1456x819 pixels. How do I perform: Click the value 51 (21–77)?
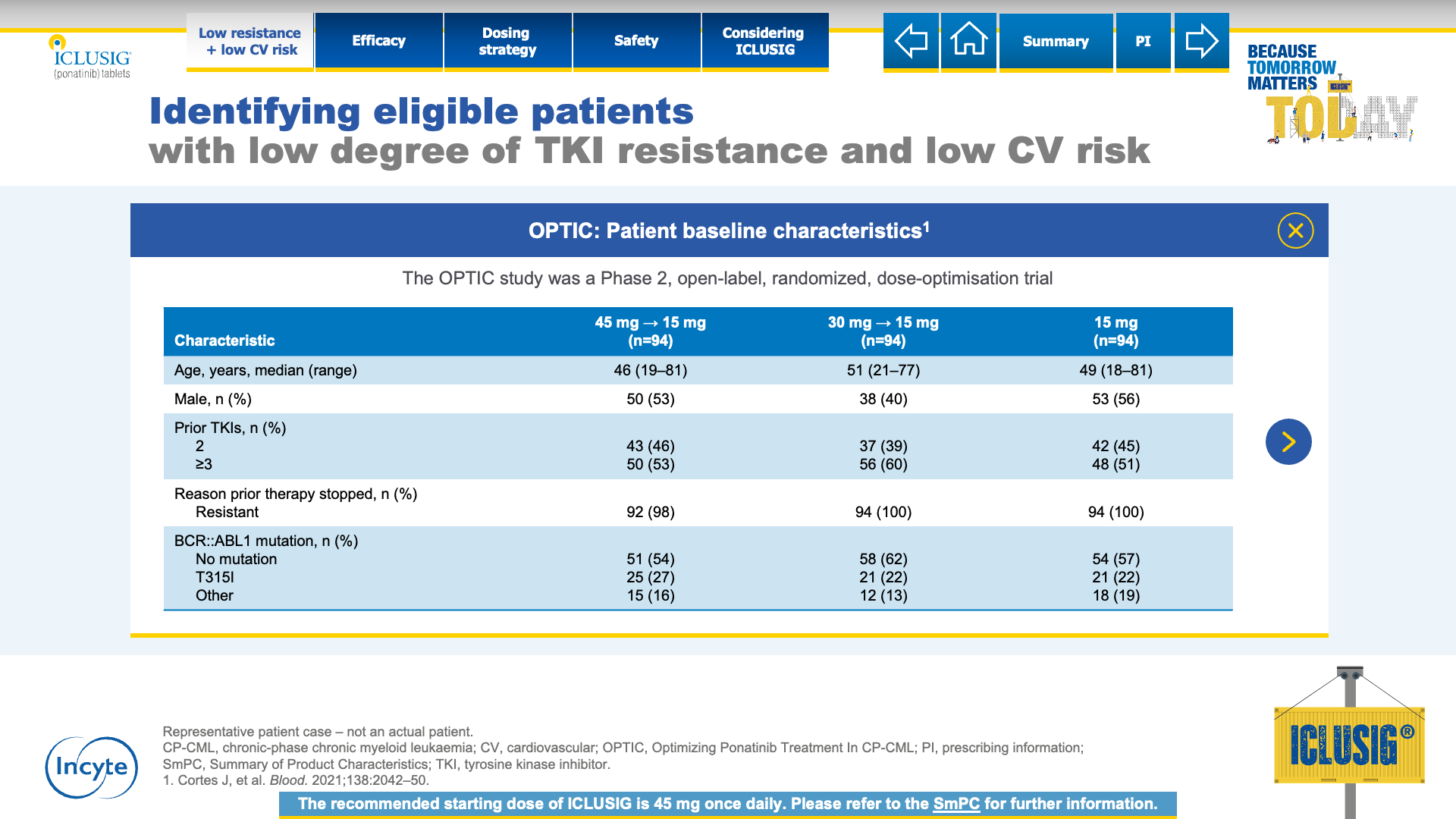(883, 370)
